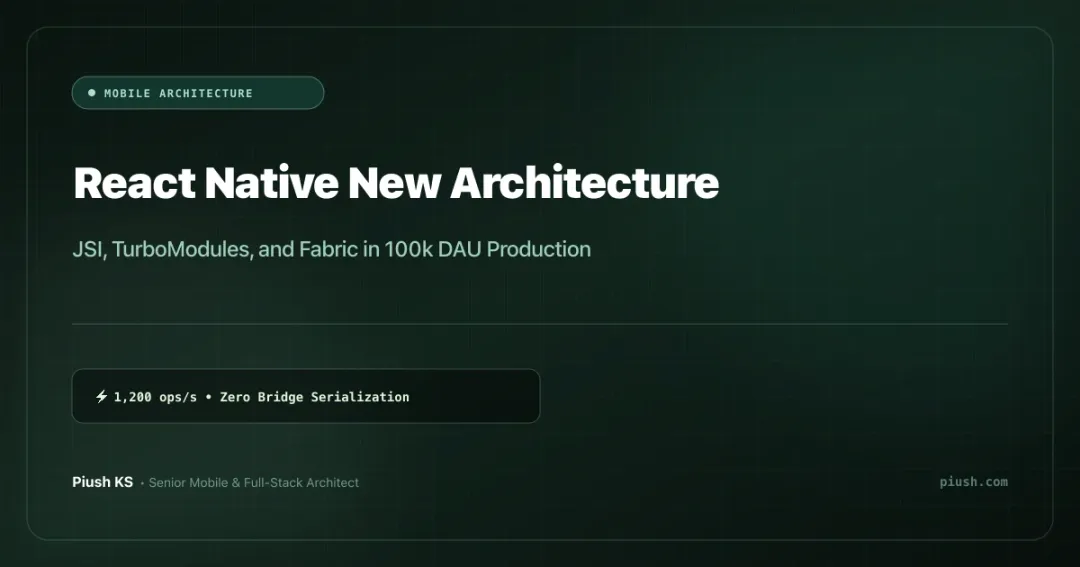This screenshot has width=1080, height=567.
Task: Click the author name "Piush KS"
Action: pyautogui.click(x=103, y=482)
